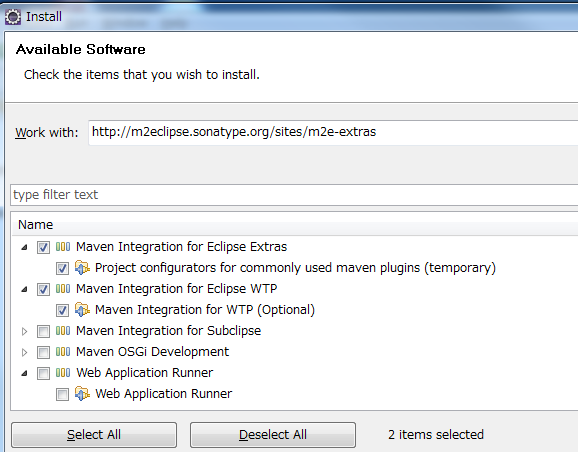This screenshot has width=578, height=452.
Task: Click feature icon of Maven Integration for WTP (Optional)
Action: coord(82,310)
